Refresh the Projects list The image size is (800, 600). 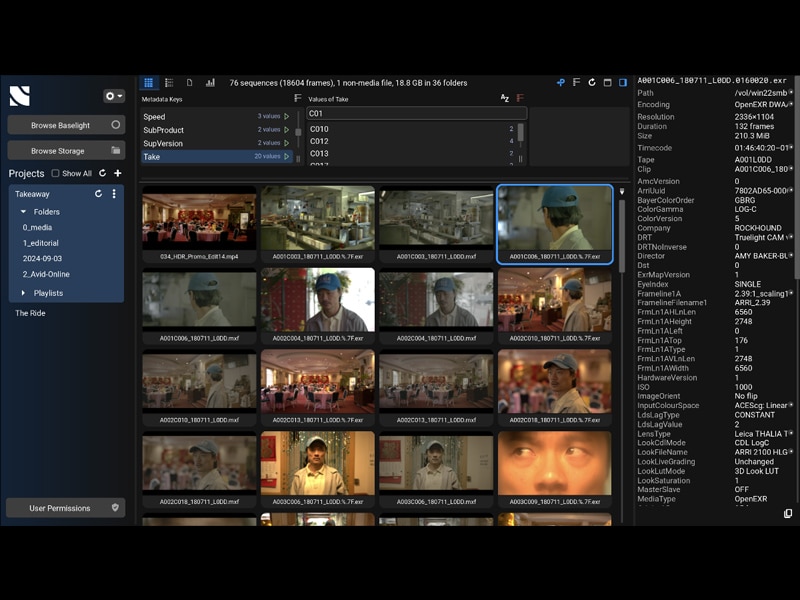(x=103, y=173)
